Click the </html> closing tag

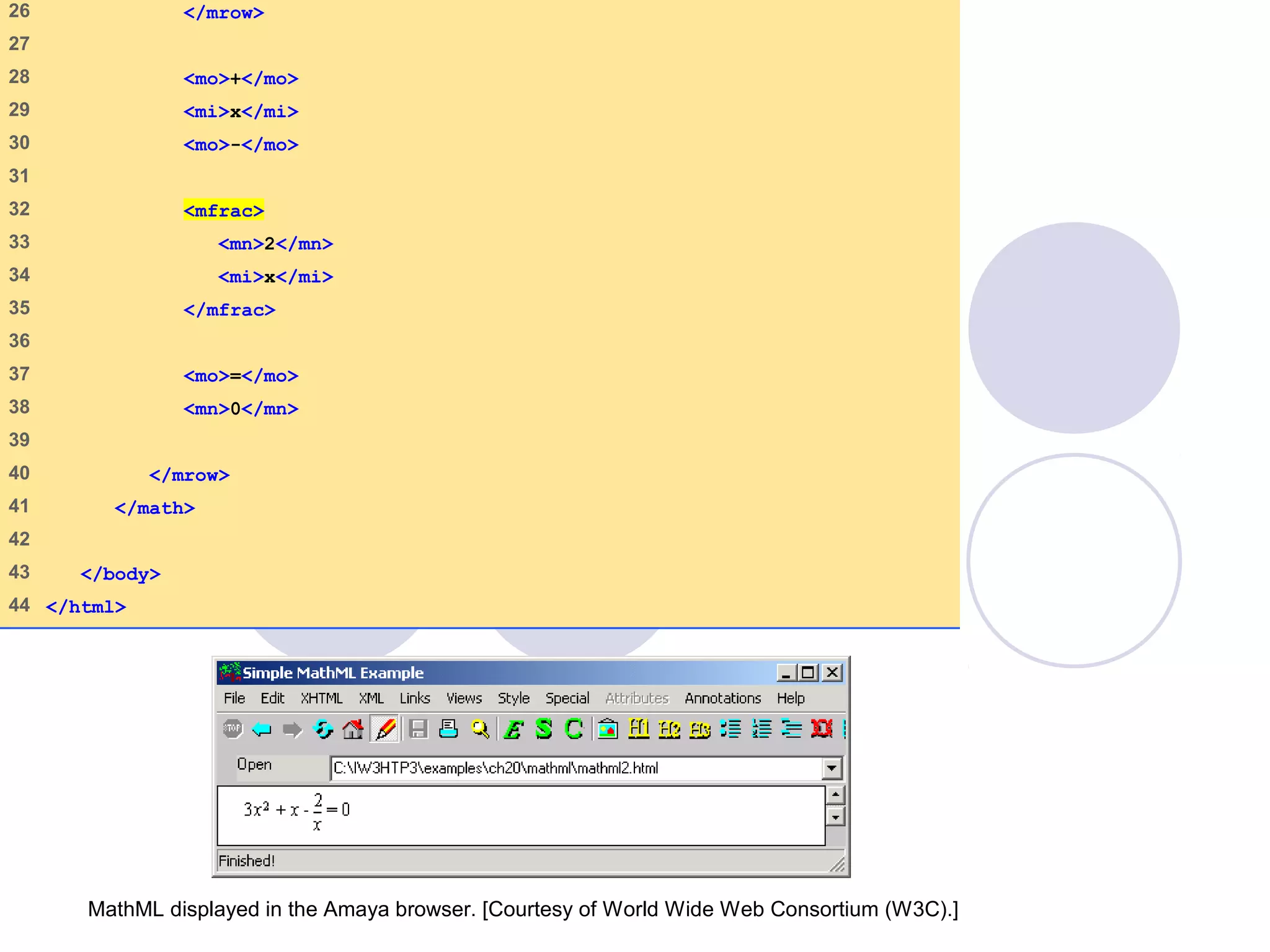pyautogui.click(x=86, y=607)
